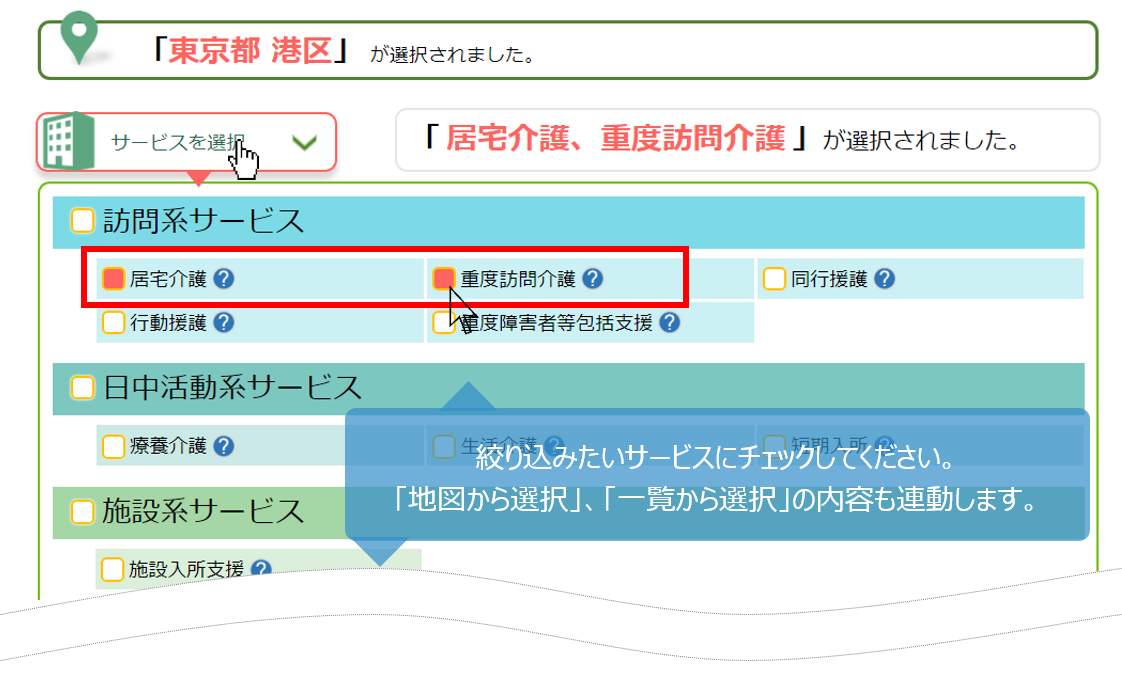Click the 療養介護 service label
Viewport: 1122px width, 687px height.
coord(168,446)
